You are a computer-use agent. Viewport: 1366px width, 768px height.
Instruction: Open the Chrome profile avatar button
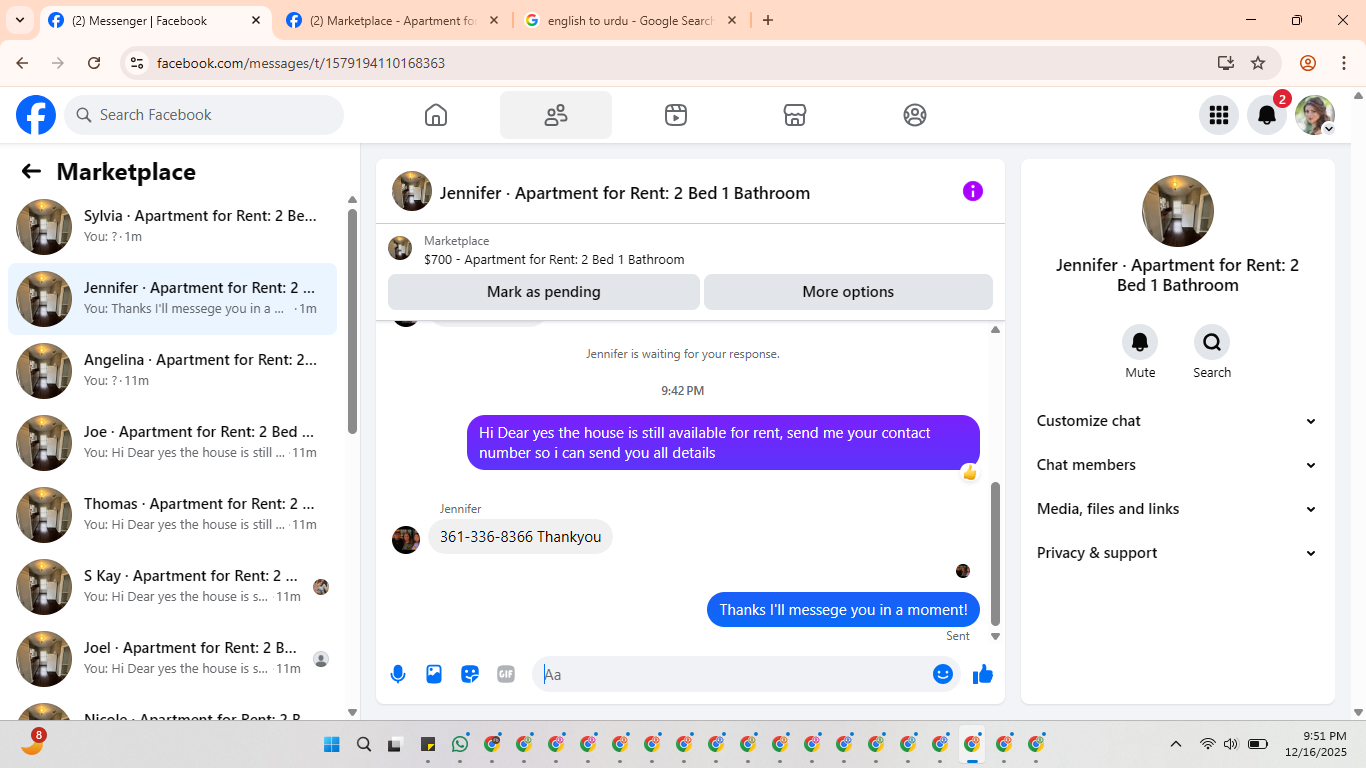pos(1308,63)
